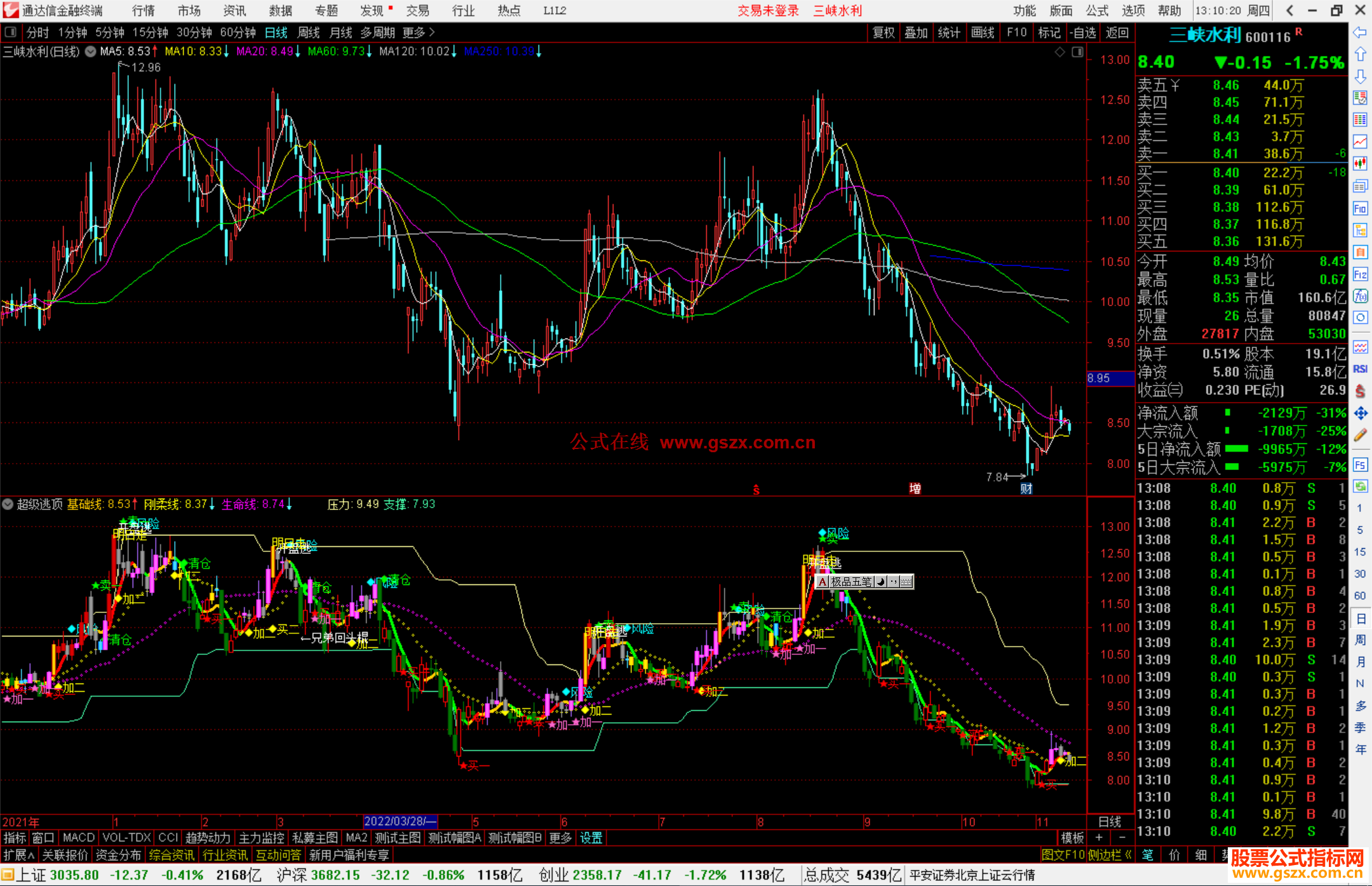Screen dimensions: 1372x886
Task: Click the 画线 drawing button
Action: (x=983, y=32)
